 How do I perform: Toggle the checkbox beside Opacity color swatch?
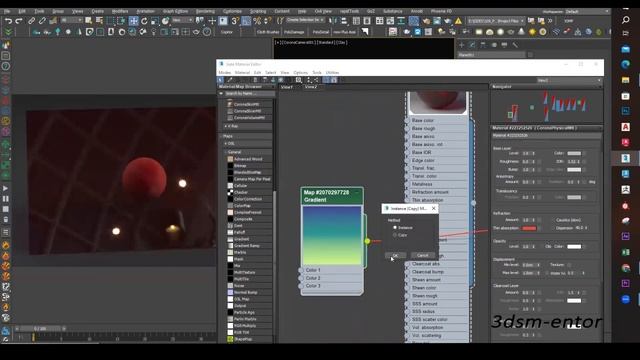(x=584, y=247)
